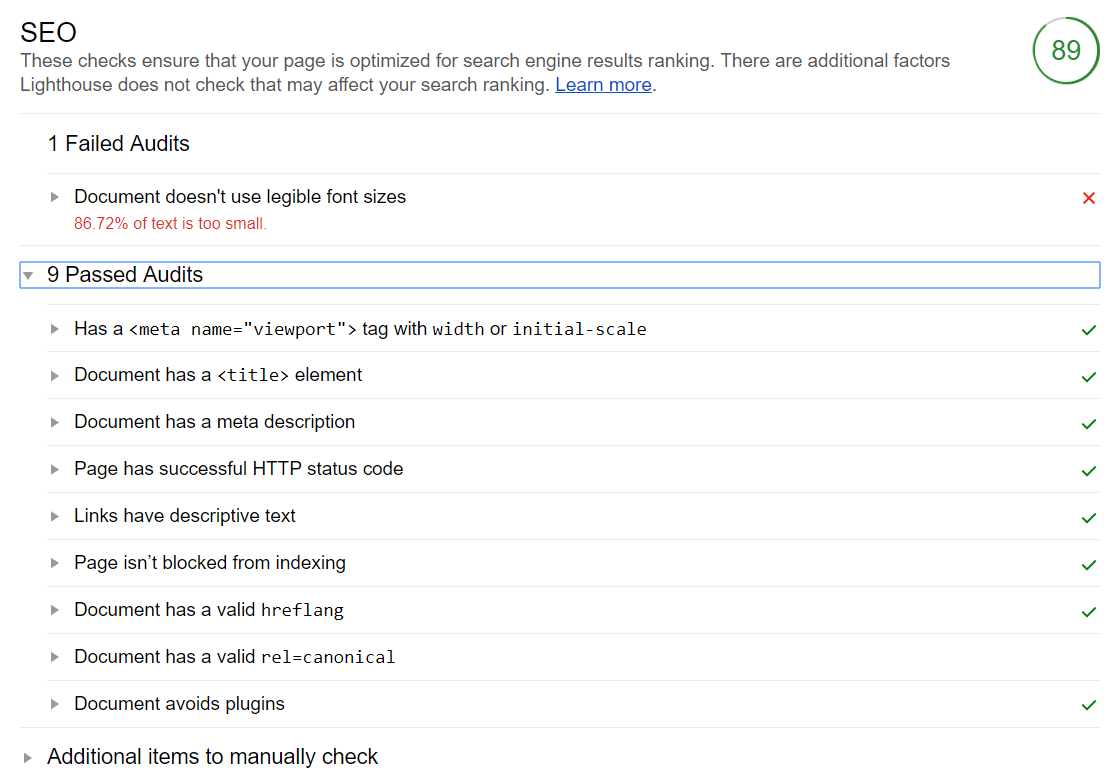Click the checkmark for HTTP status code audit
Viewport: 1115px width, 783px height.
[x=1088, y=471]
